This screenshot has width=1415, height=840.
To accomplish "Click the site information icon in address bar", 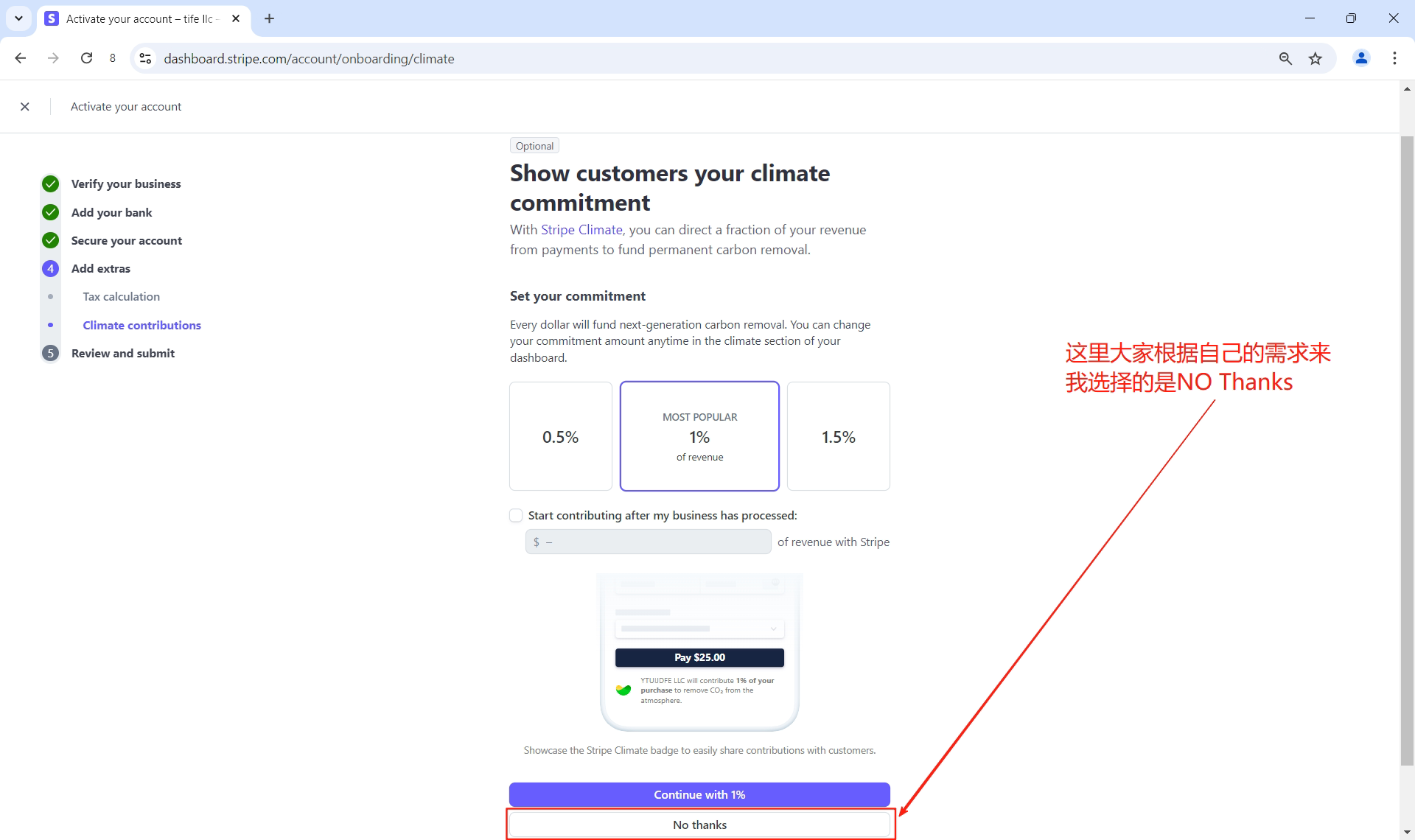I will tap(146, 58).
